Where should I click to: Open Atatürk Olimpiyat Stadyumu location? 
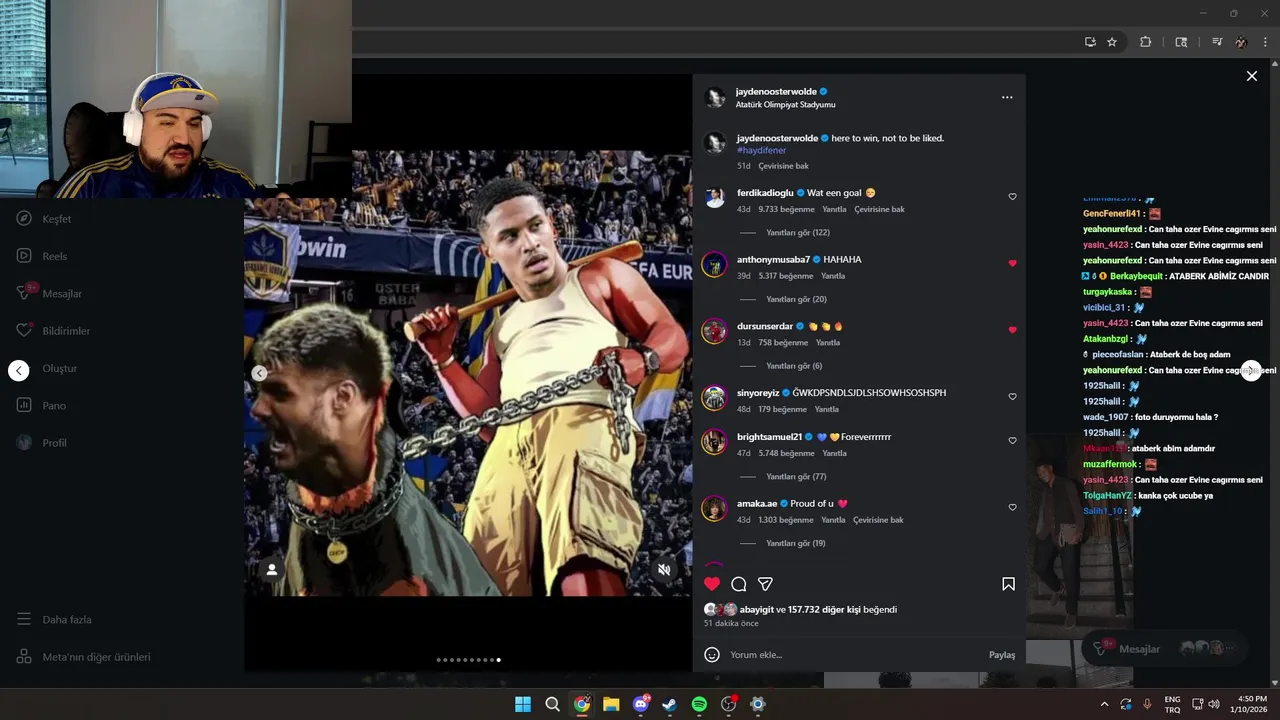785,104
